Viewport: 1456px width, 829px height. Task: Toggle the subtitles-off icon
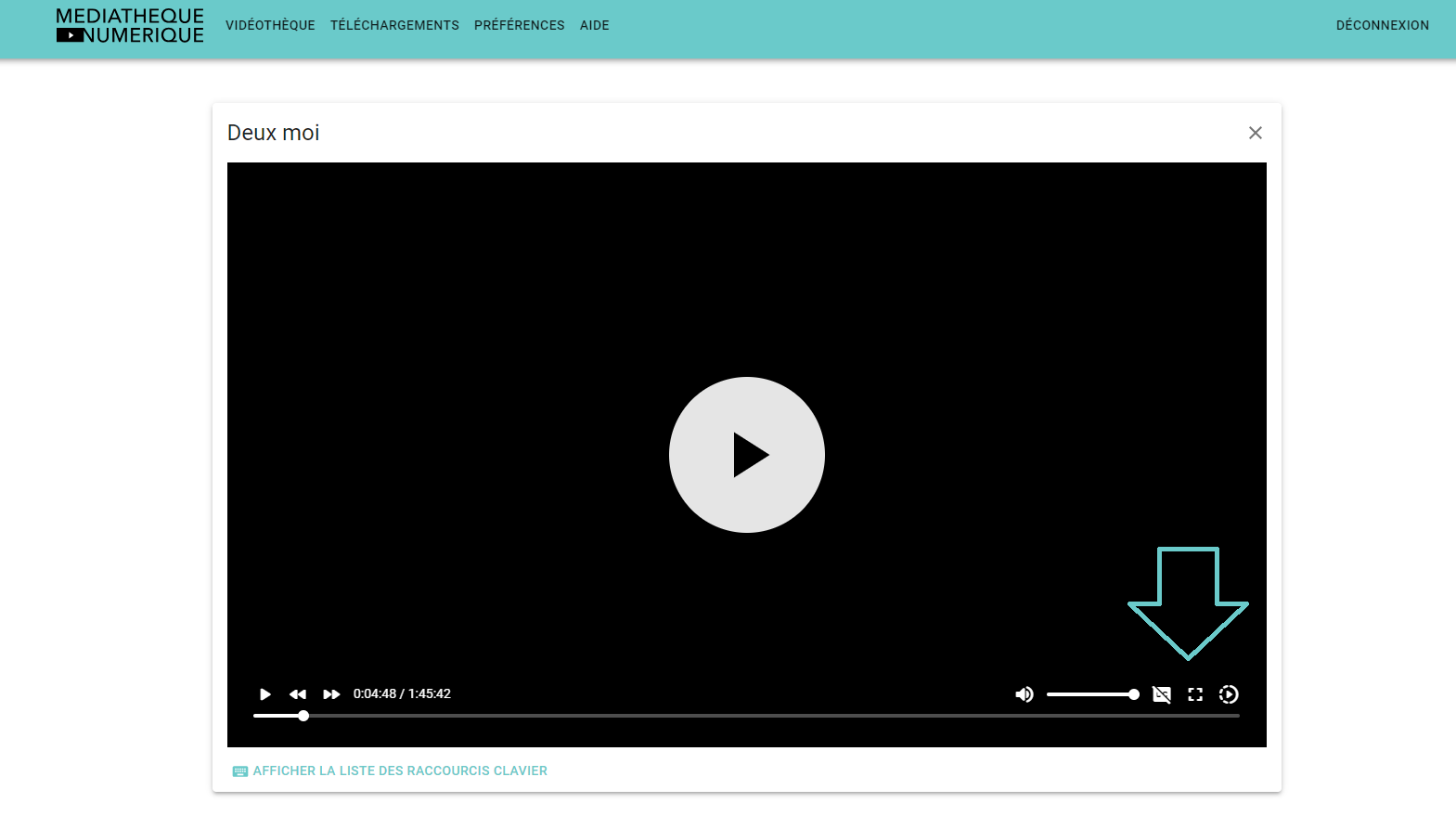(1162, 694)
